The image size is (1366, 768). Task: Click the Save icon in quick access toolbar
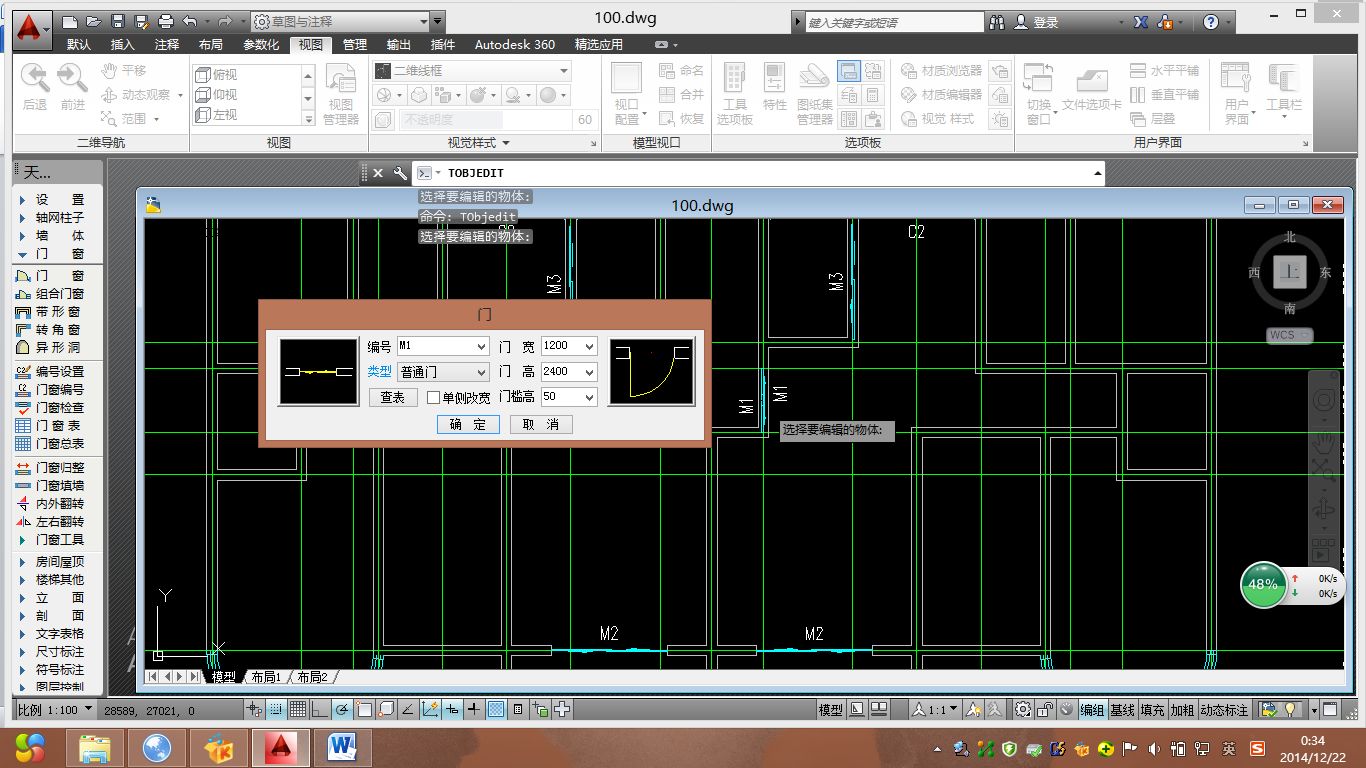[117, 21]
